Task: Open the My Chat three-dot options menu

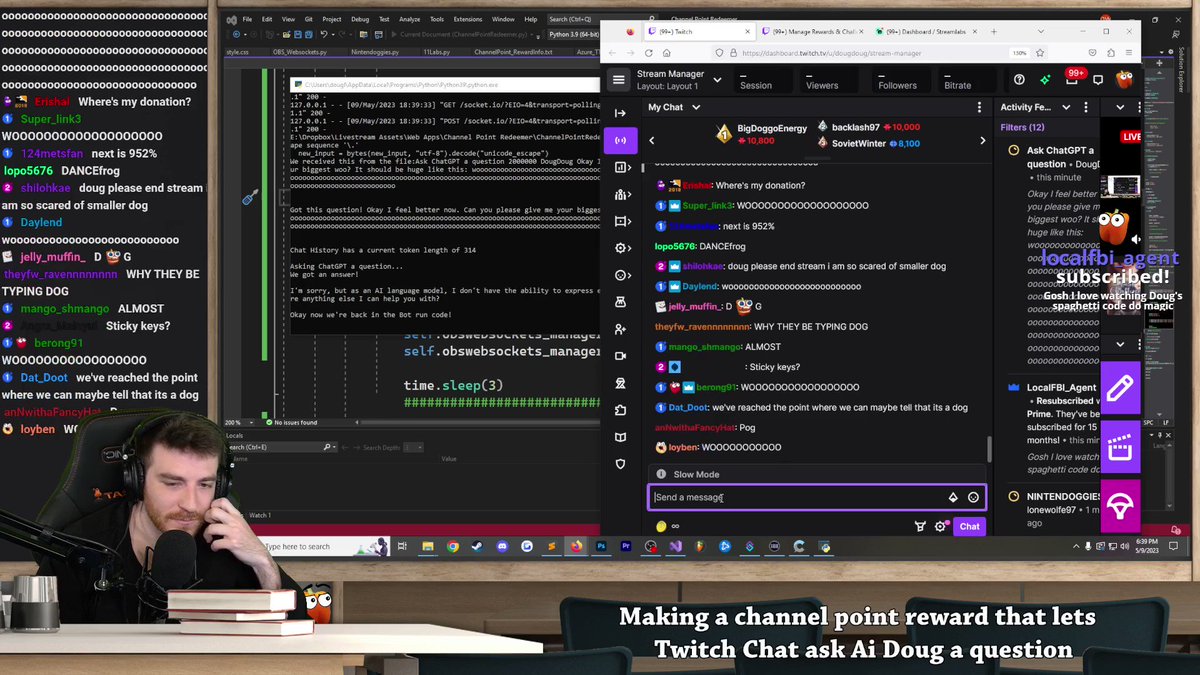Action: [x=979, y=107]
